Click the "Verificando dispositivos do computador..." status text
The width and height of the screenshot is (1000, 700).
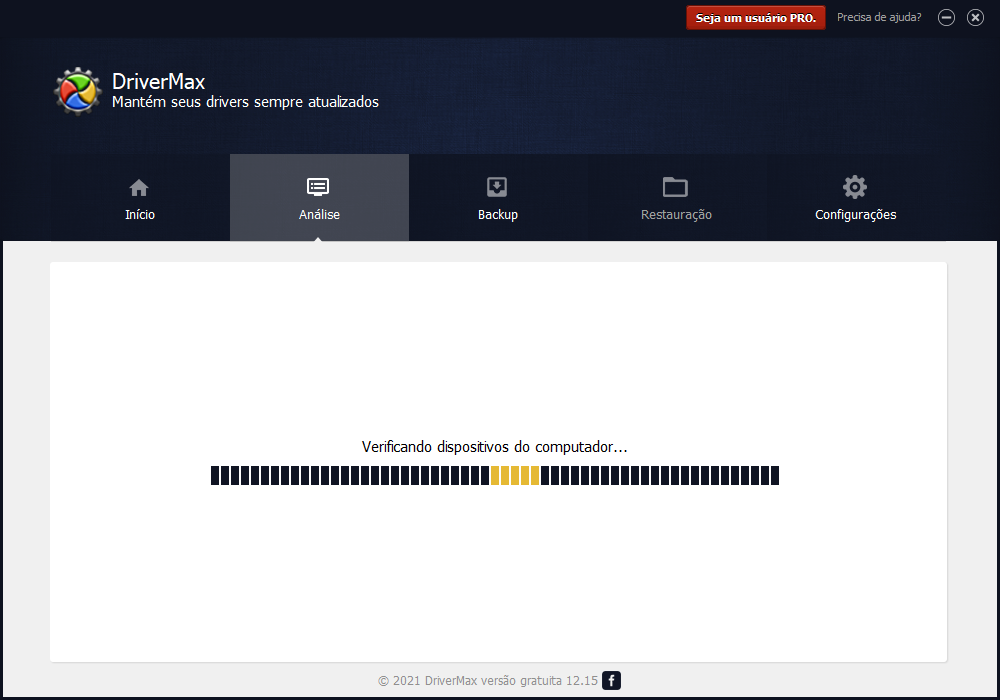coord(494,447)
